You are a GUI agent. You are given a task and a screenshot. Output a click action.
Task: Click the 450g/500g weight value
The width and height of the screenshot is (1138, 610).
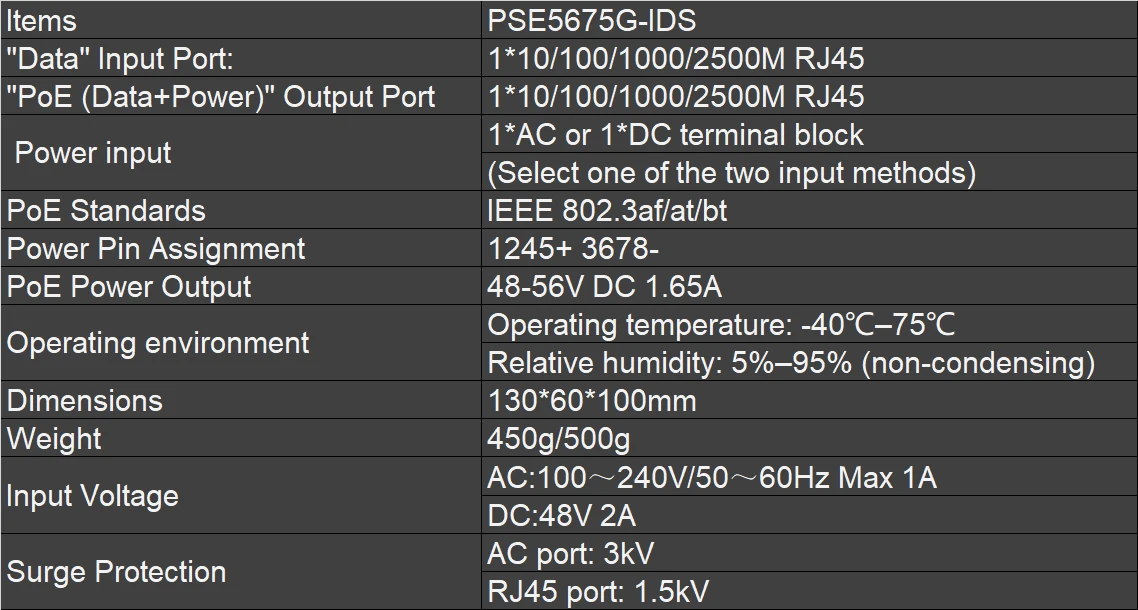pos(558,439)
